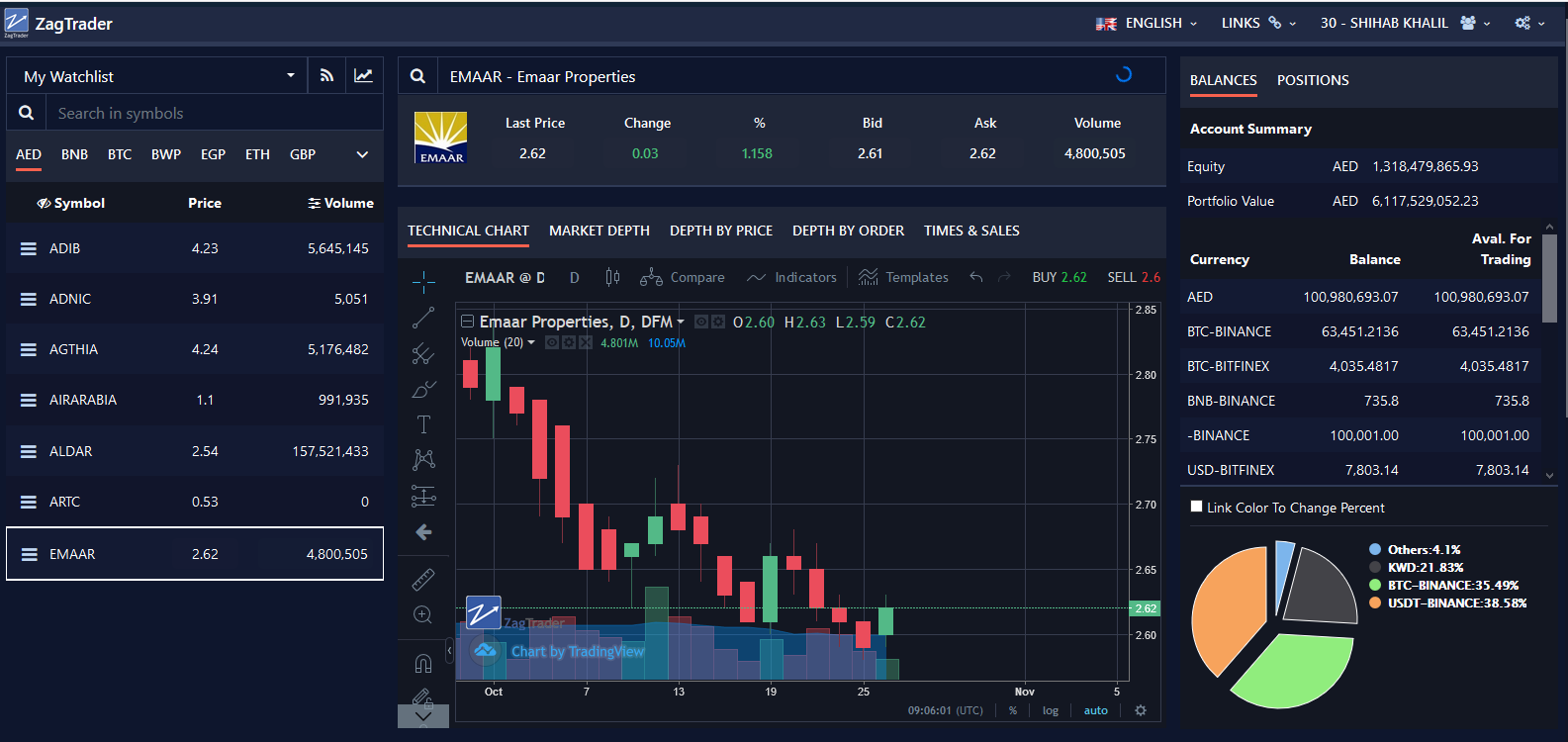Open chart settings gear at bottom
The height and width of the screenshot is (742, 1568).
[1141, 710]
